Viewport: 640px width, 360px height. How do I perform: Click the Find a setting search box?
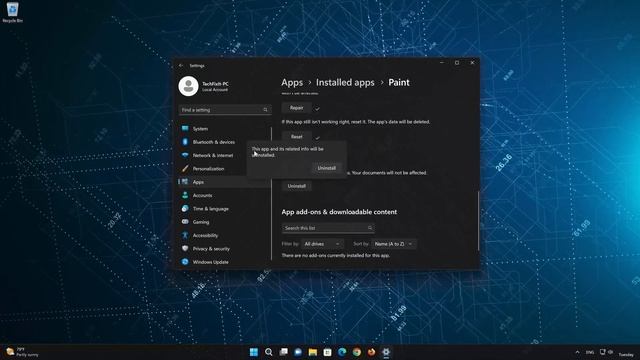(x=225, y=110)
